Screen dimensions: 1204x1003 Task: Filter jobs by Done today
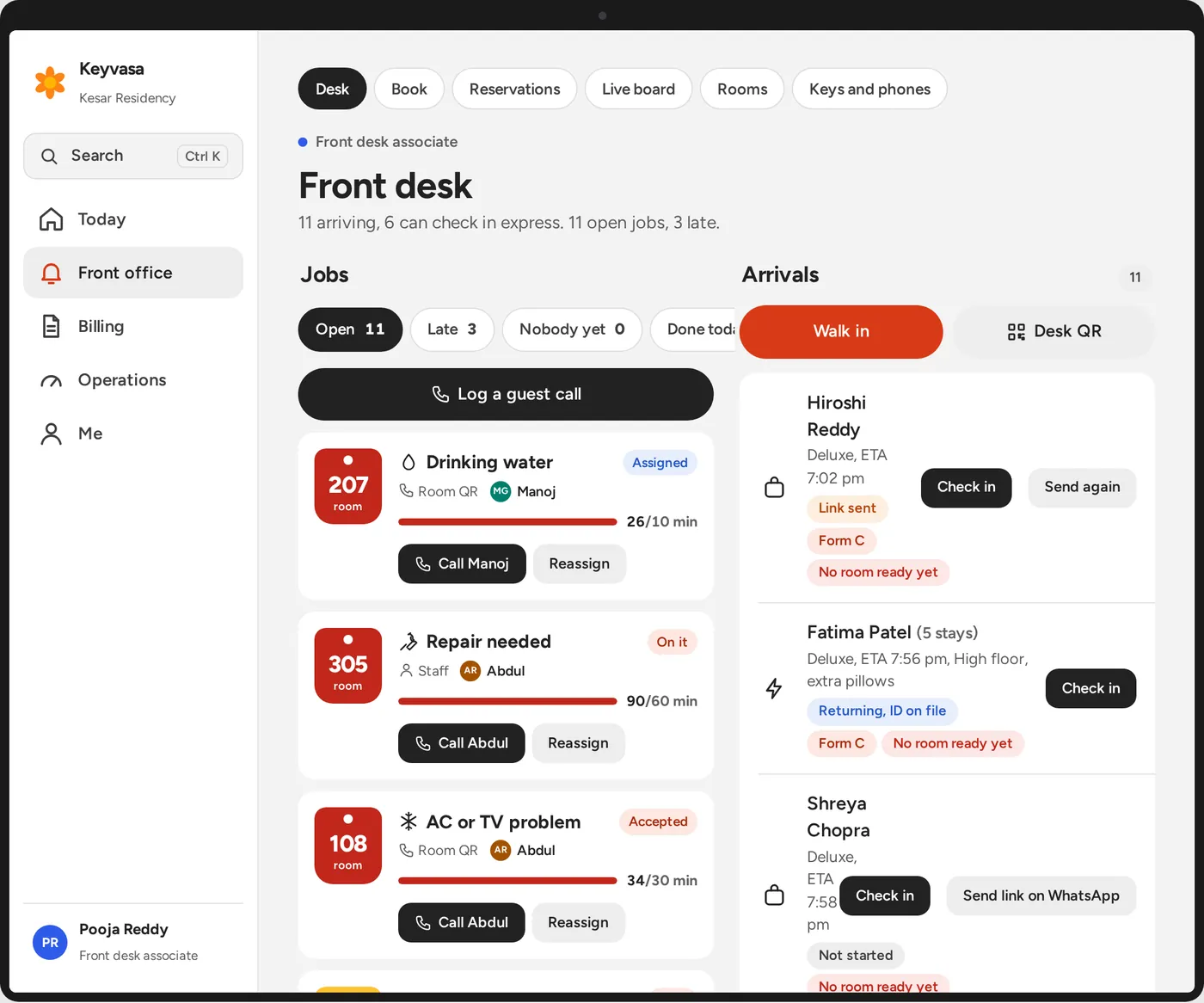click(694, 329)
